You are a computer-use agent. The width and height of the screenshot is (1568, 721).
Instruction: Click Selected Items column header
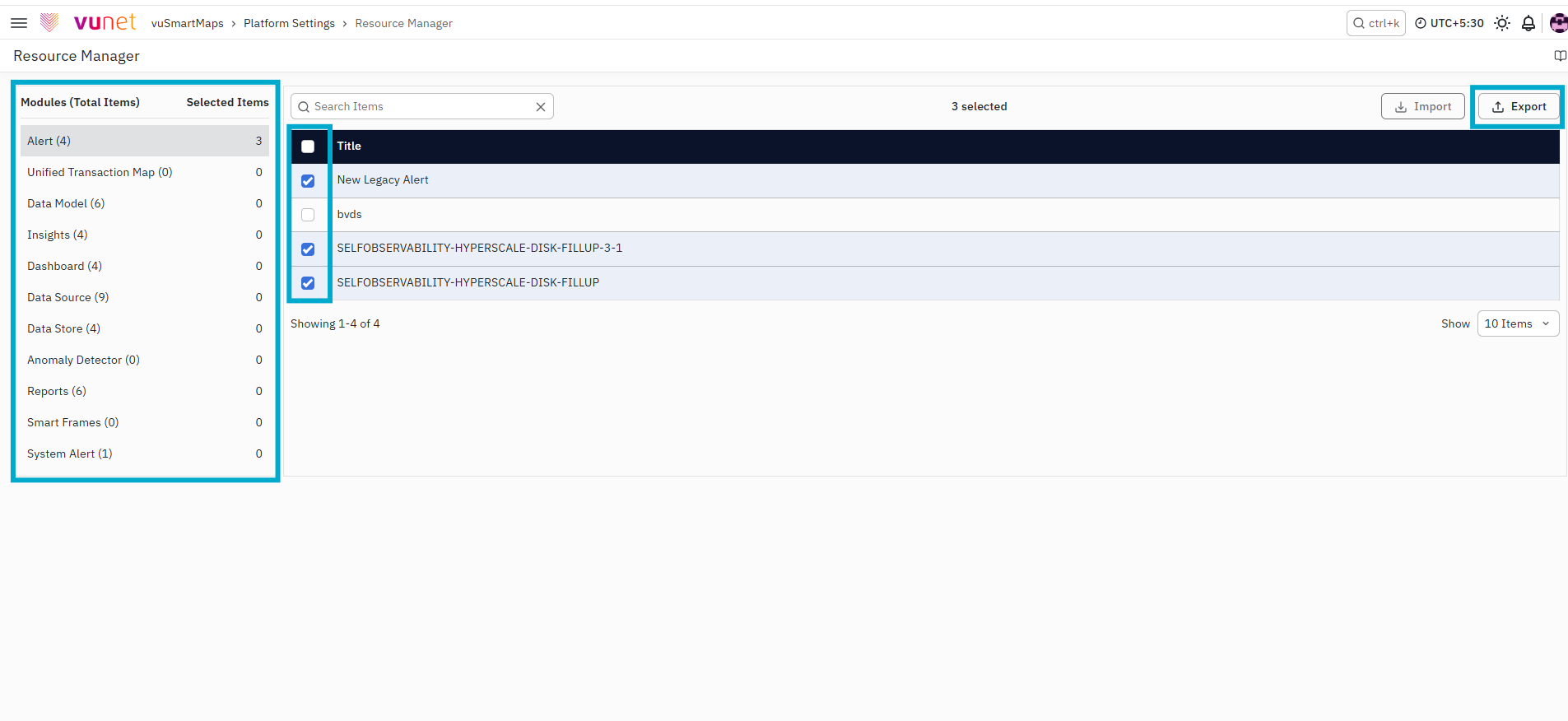click(x=227, y=102)
